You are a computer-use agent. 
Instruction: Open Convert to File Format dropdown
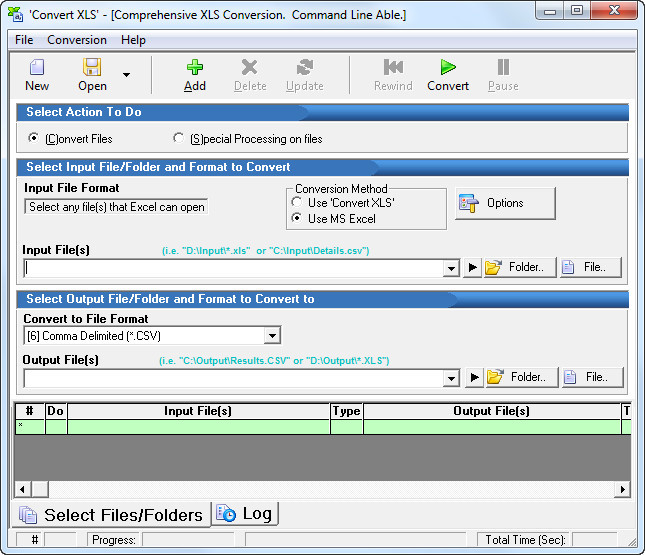coord(272,336)
